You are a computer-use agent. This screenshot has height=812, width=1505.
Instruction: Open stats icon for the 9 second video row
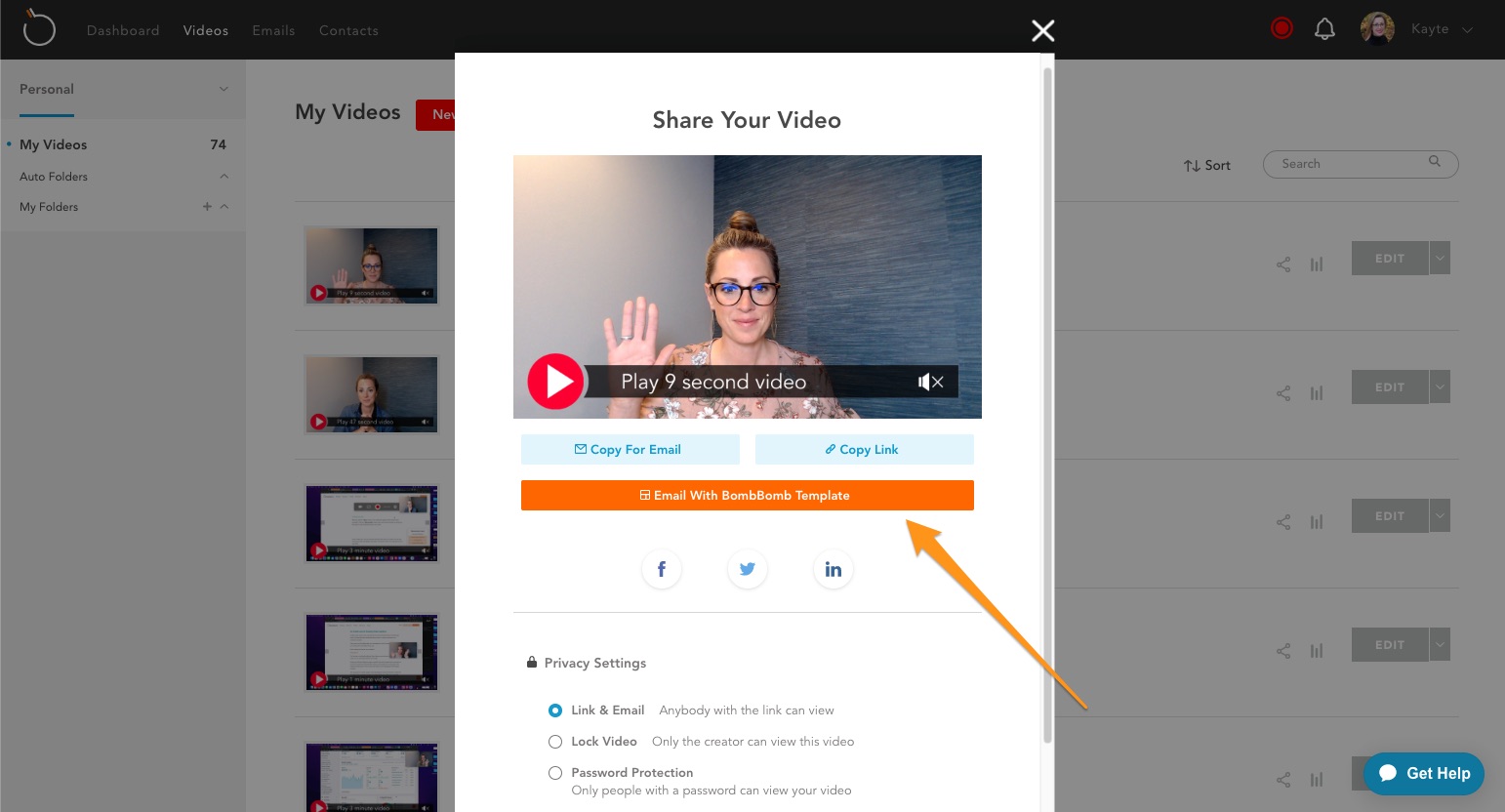click(1317, 264)
